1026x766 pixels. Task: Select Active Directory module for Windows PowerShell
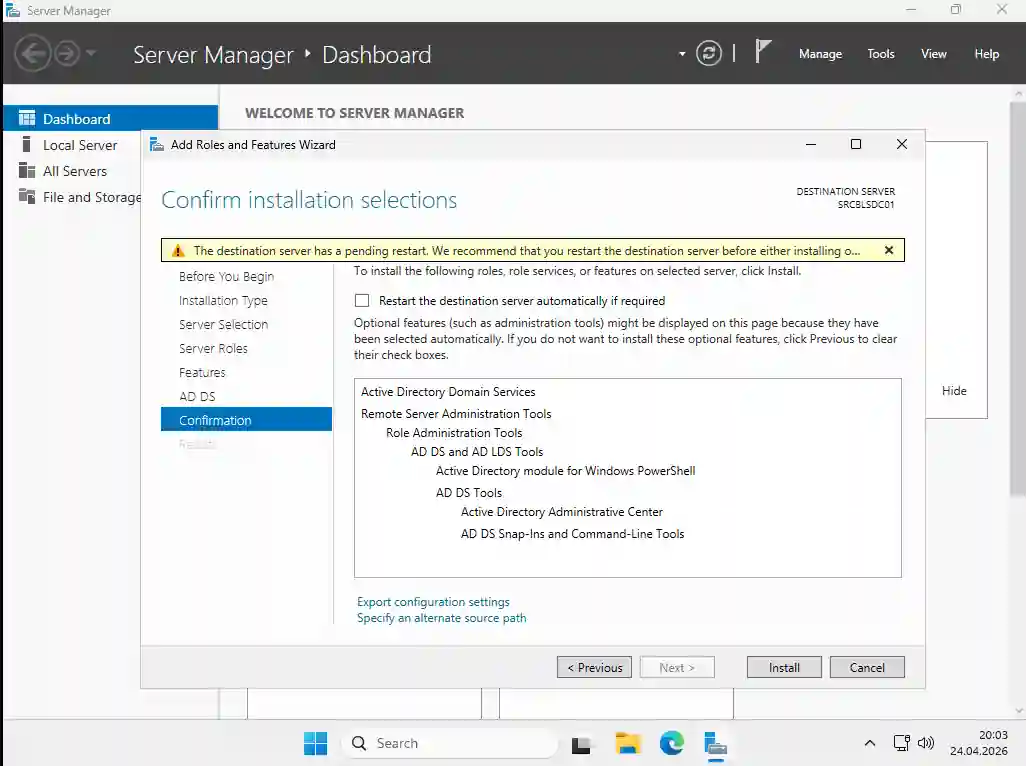point(565,470)
